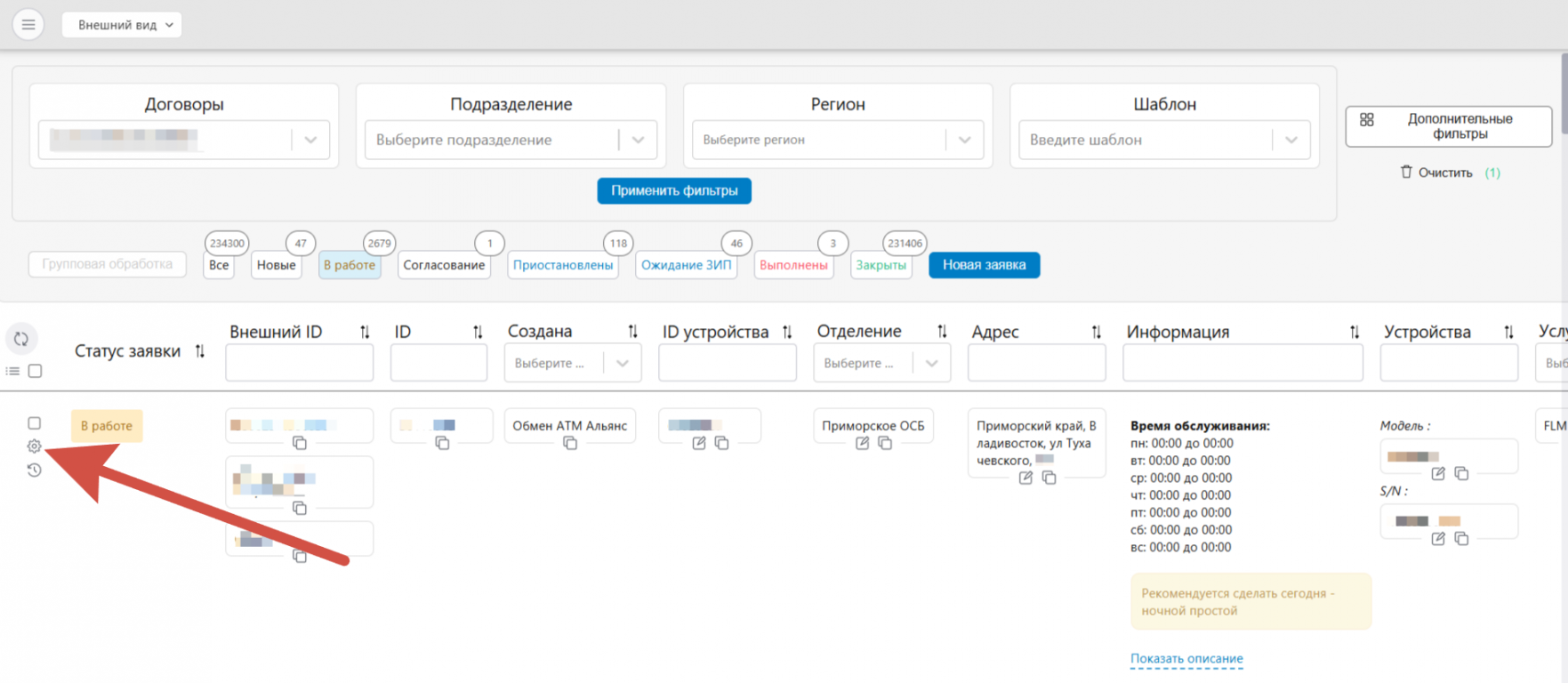This screenshot has height=683, width=1568.
Task: Open the request history clock icon
Action: coord(34,470)
